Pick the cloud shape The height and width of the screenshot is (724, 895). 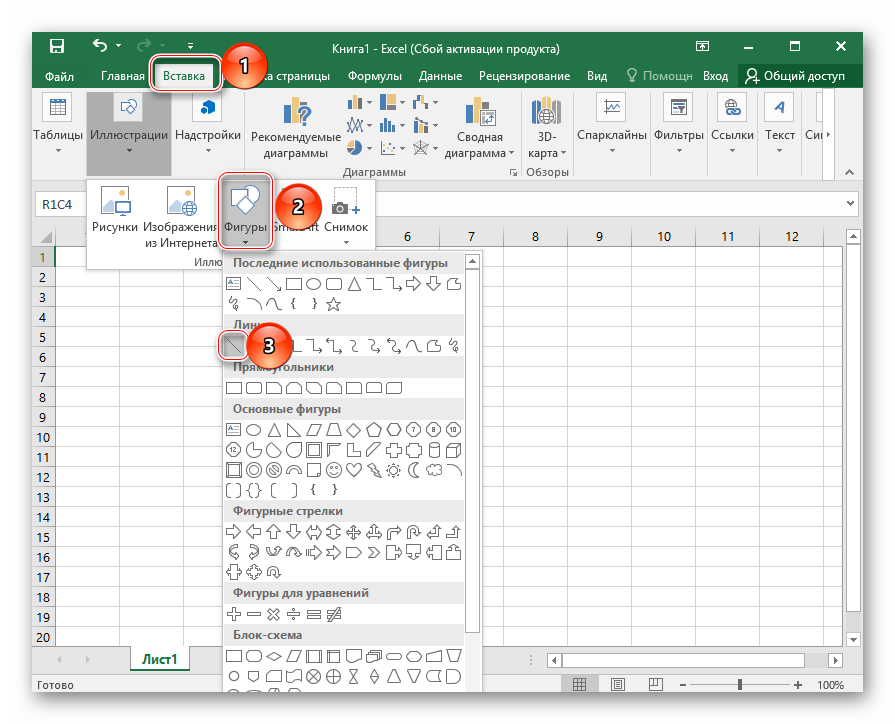[434, 470]
